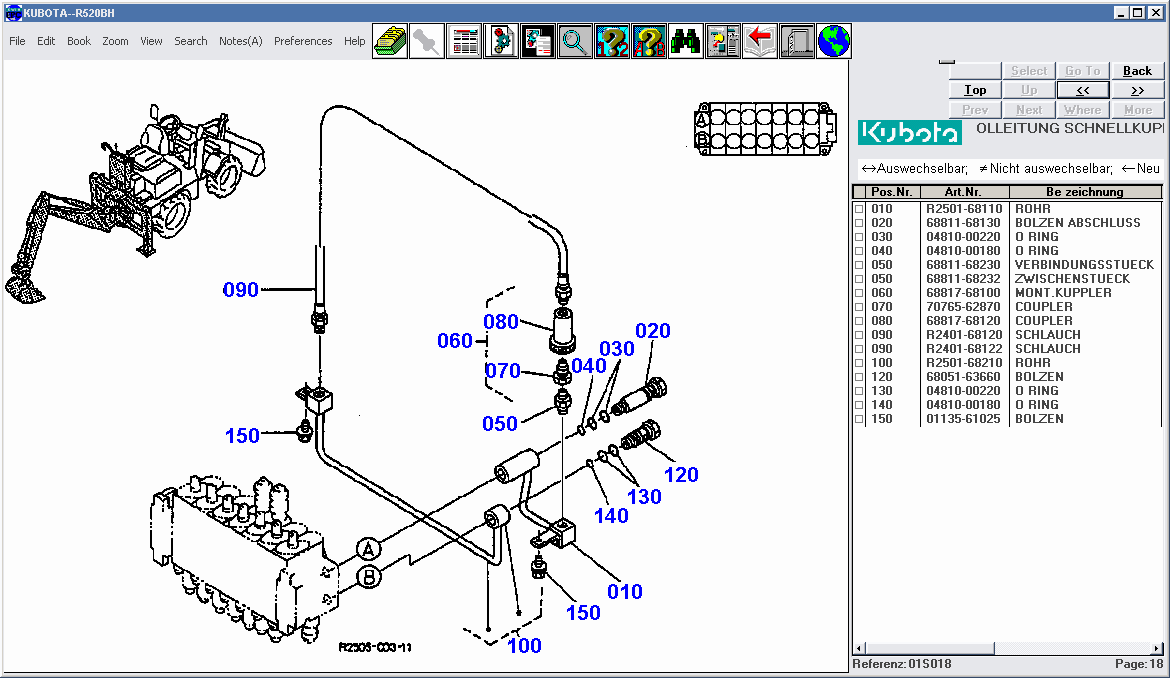
Task: Click the question mark A-B icon
Action: coord(649,41)
